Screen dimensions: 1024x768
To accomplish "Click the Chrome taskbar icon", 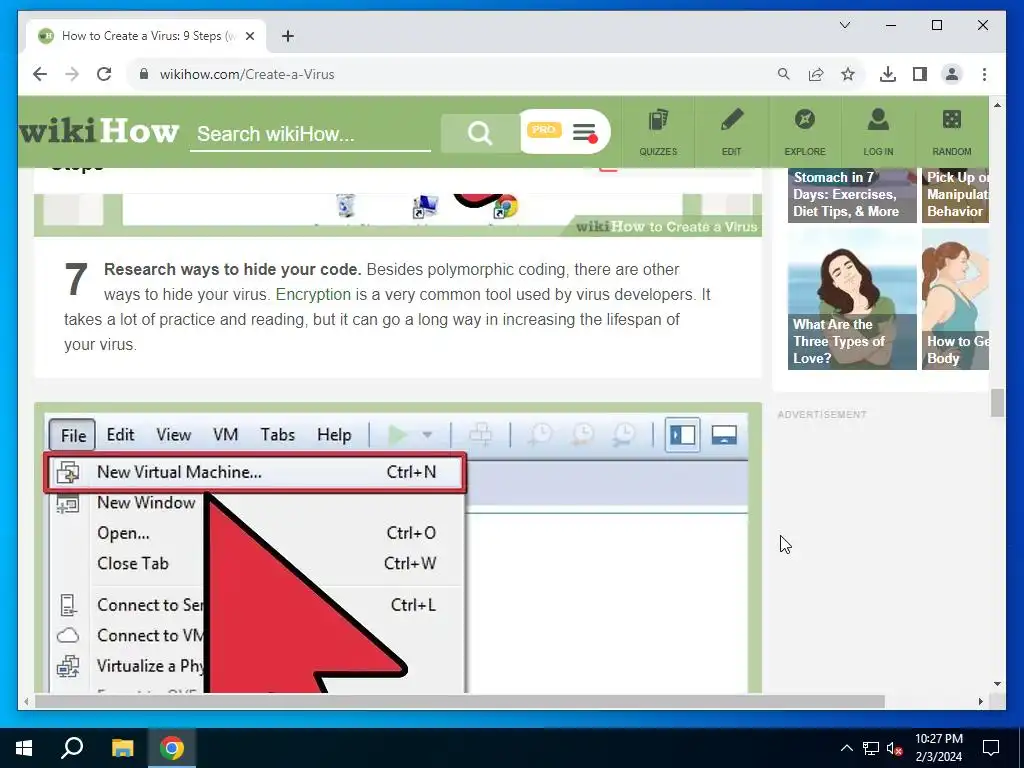I will pyautogui.click(x=172, y=748).
